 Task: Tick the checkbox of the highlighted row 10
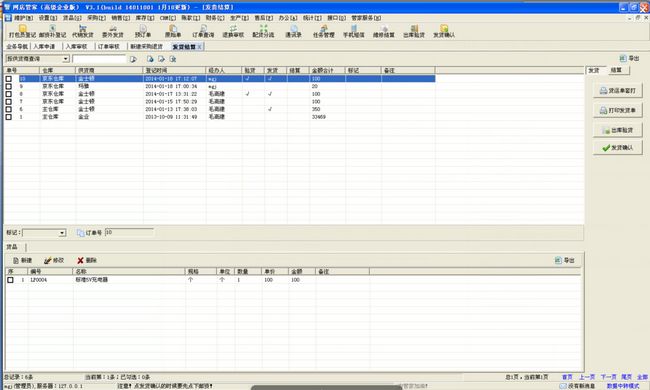[x=8, y=79]
